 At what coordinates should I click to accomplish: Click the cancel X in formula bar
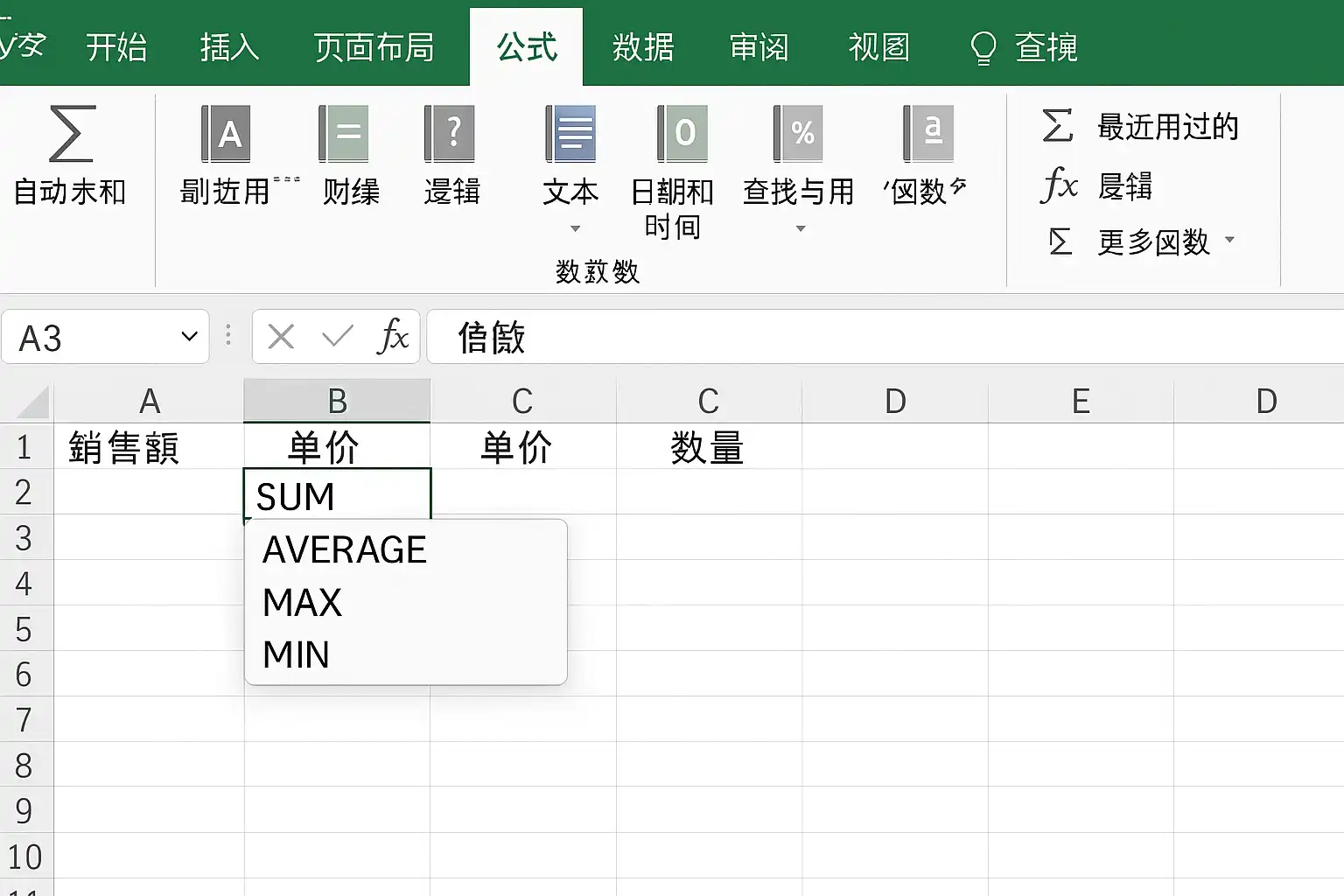tap(281, 337)
